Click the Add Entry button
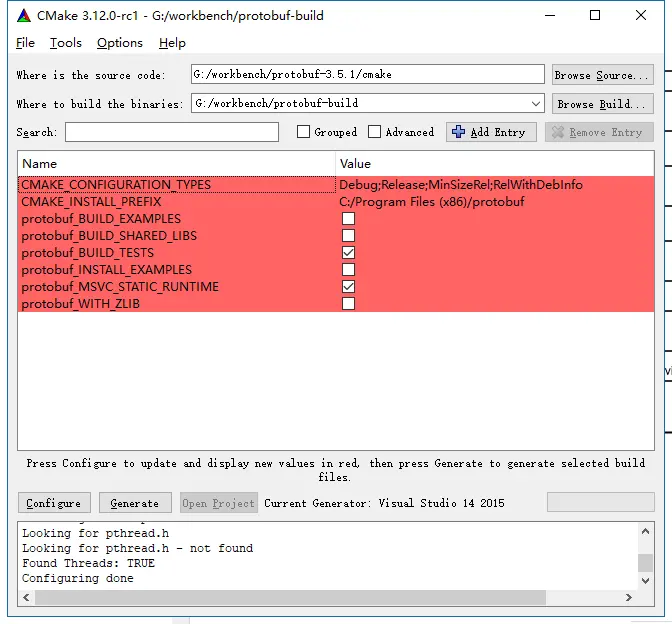The height and width of the screenshot is (624, 672). (x=491, y=132)
